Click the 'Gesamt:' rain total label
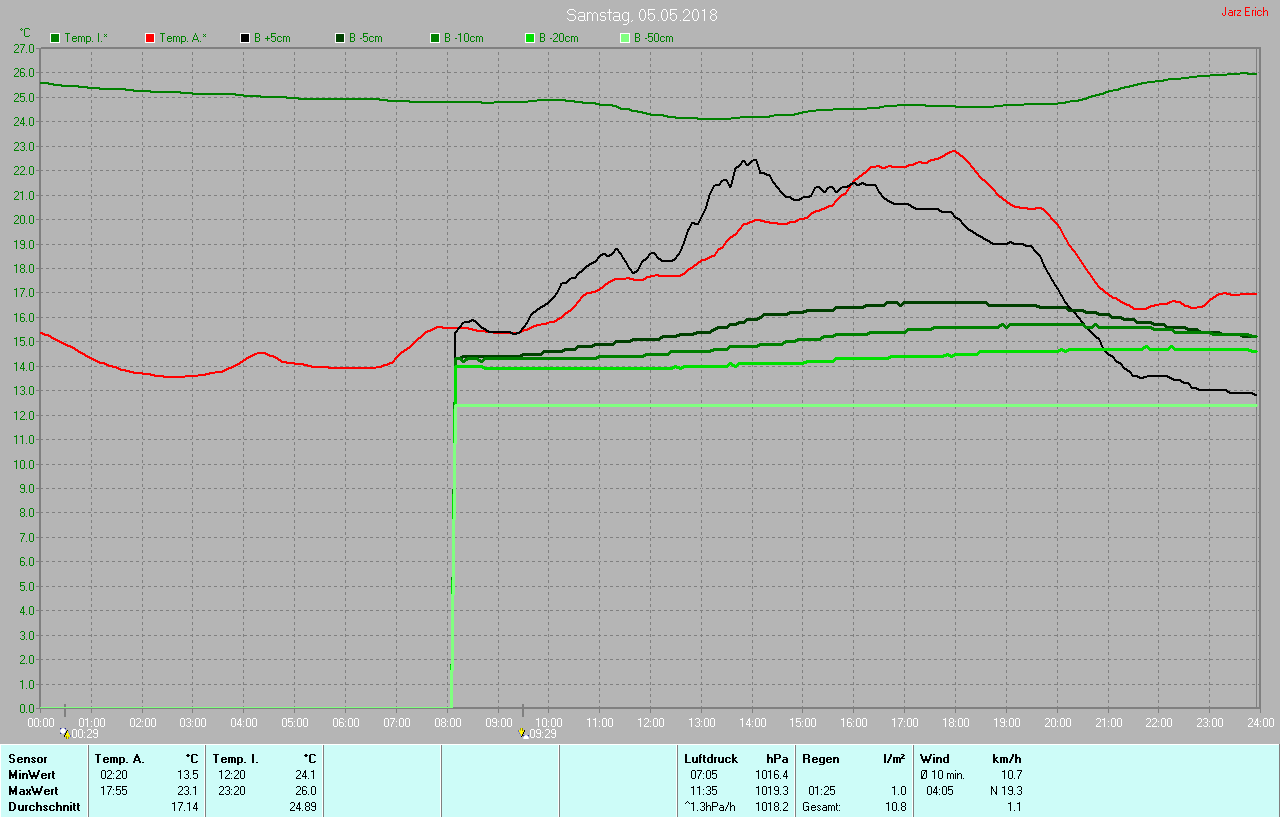1280x817 pixels. 821,807
